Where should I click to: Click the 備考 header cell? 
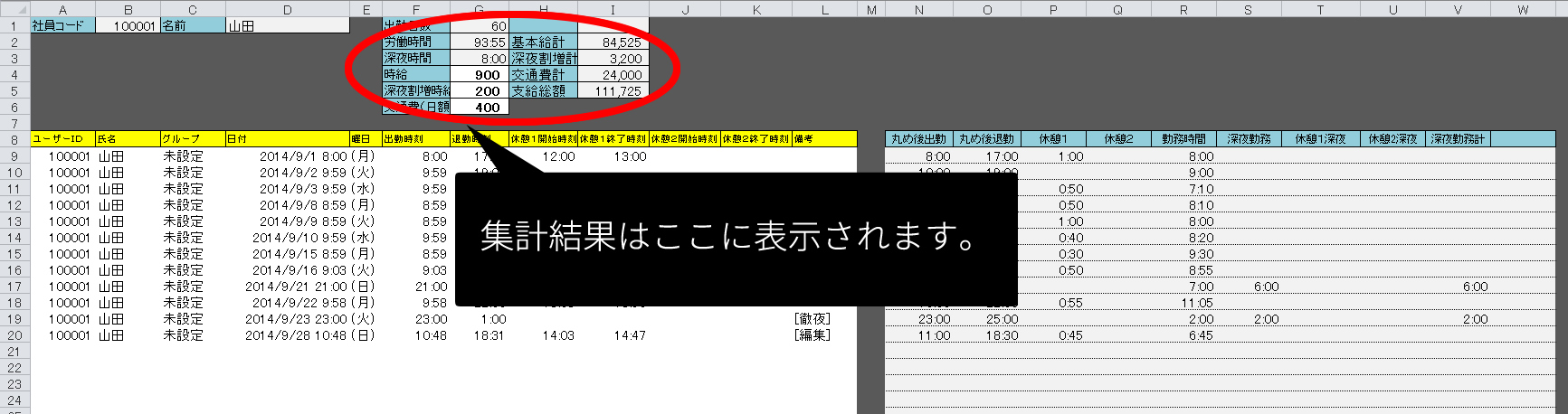824,139
